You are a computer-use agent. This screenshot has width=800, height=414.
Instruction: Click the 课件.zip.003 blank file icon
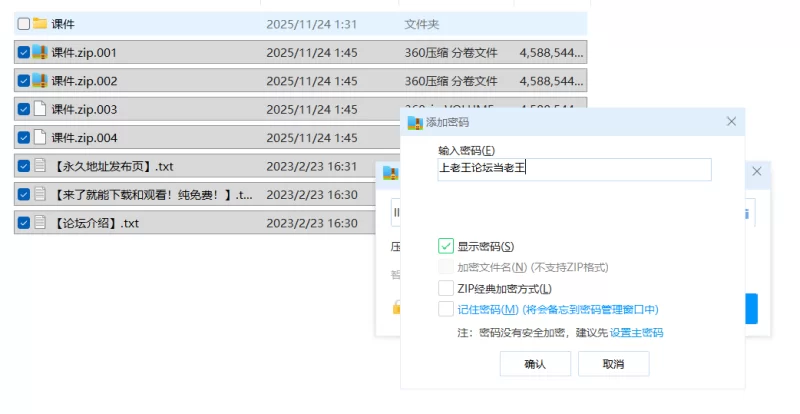pyautogui.click(x=40, y=109)
